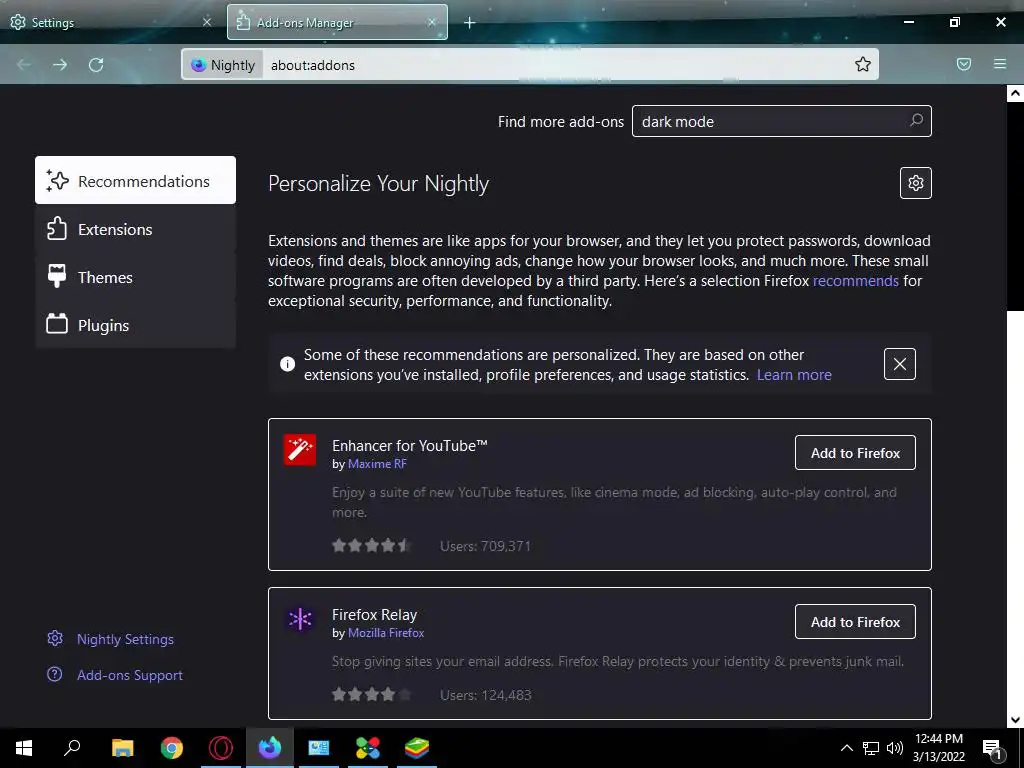Click the back navigation arrow
The height and width of the screenshot is (768, 1024).
tap(24, 65)
